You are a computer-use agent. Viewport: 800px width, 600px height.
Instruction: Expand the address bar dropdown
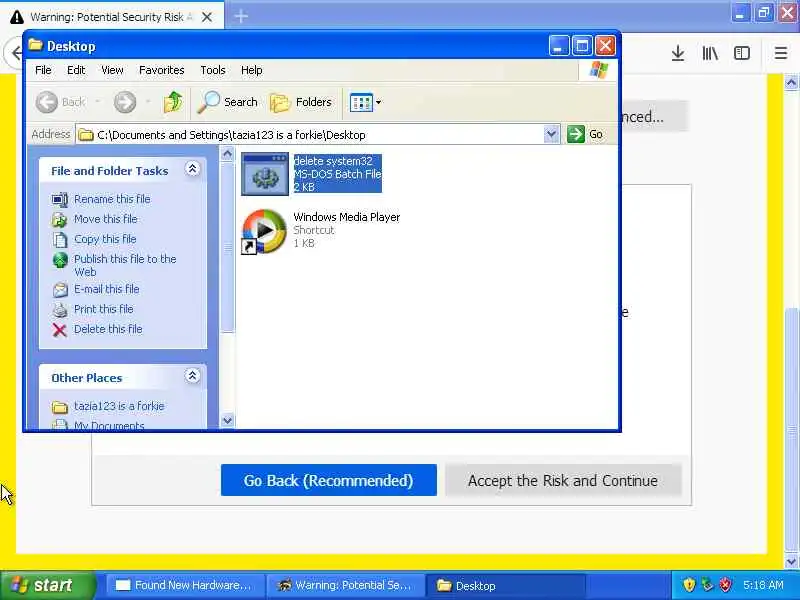(x=552, y=135)
